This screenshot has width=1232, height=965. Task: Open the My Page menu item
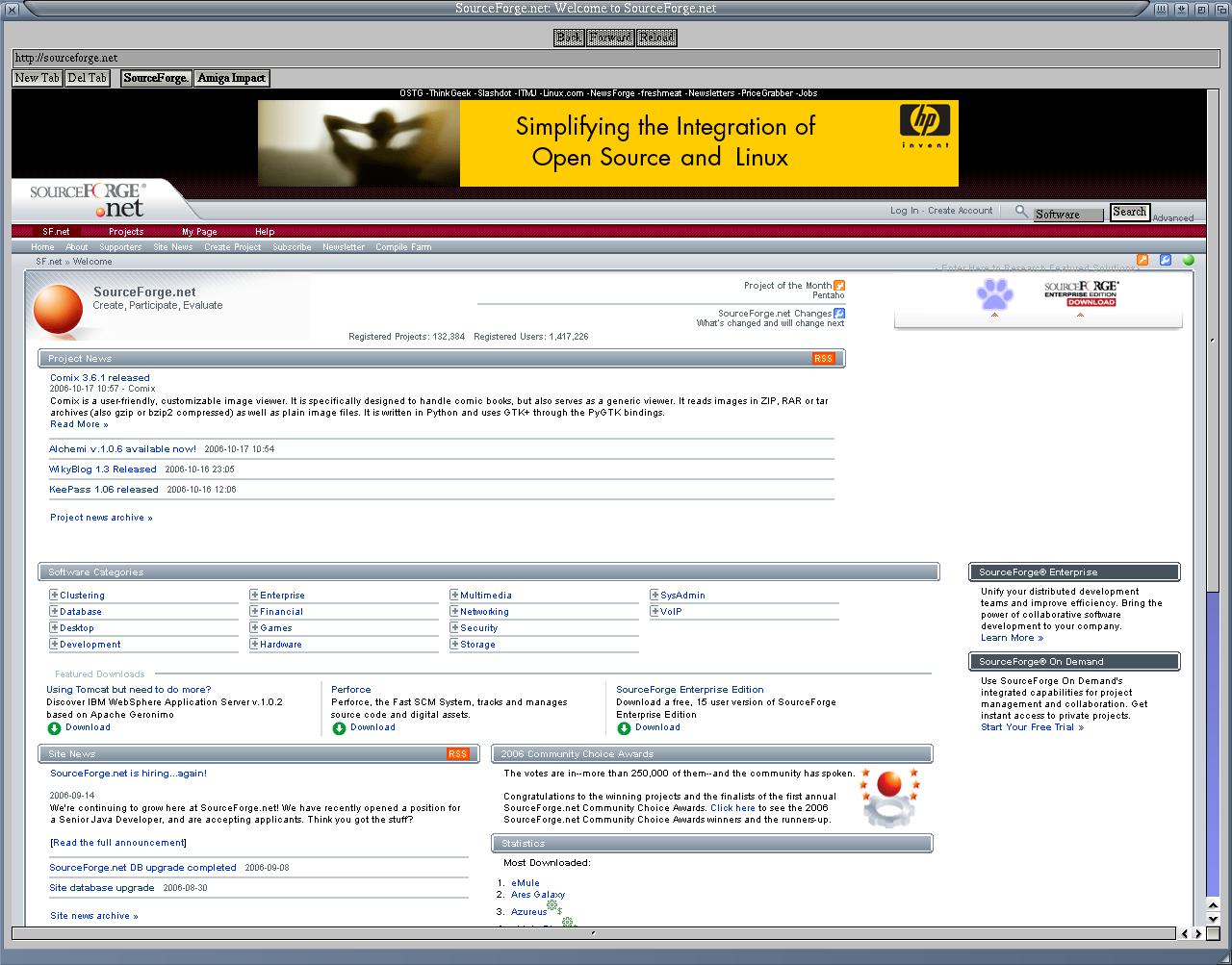point(199,232)
